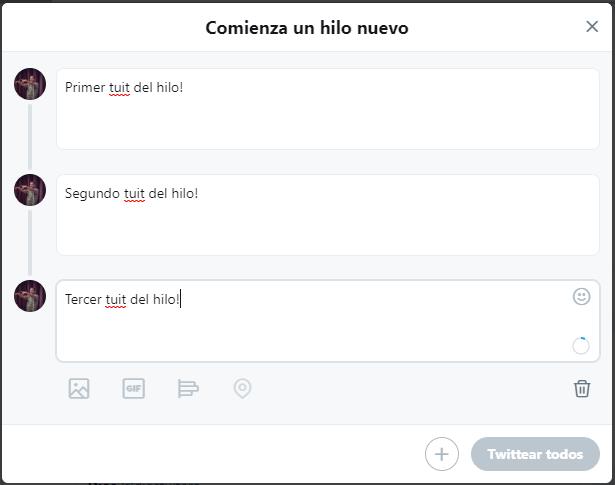615x485 pixels.
Task: Focus the 'Tercer tuit del hilo!' text box
Action: coord(328,321)
